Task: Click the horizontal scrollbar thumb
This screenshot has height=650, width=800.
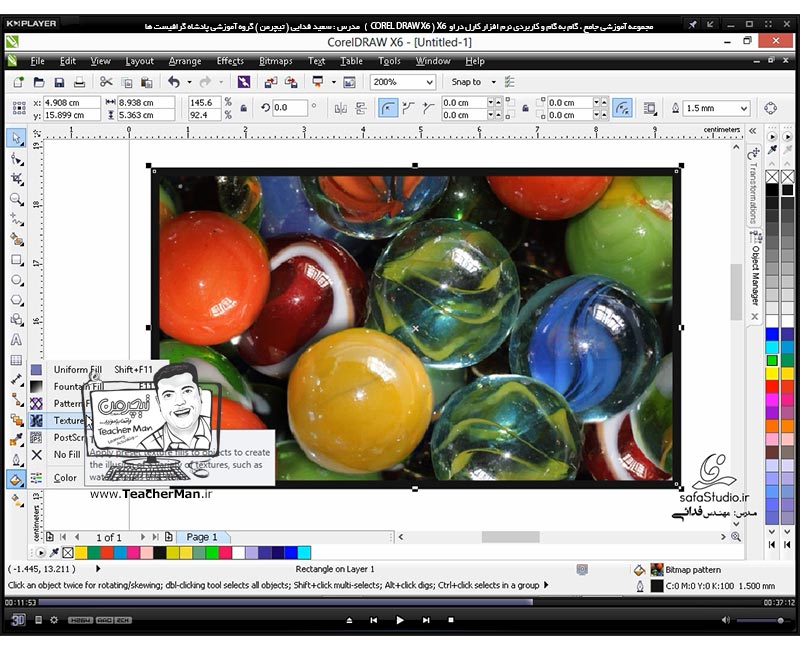Action: click(510, 537)
